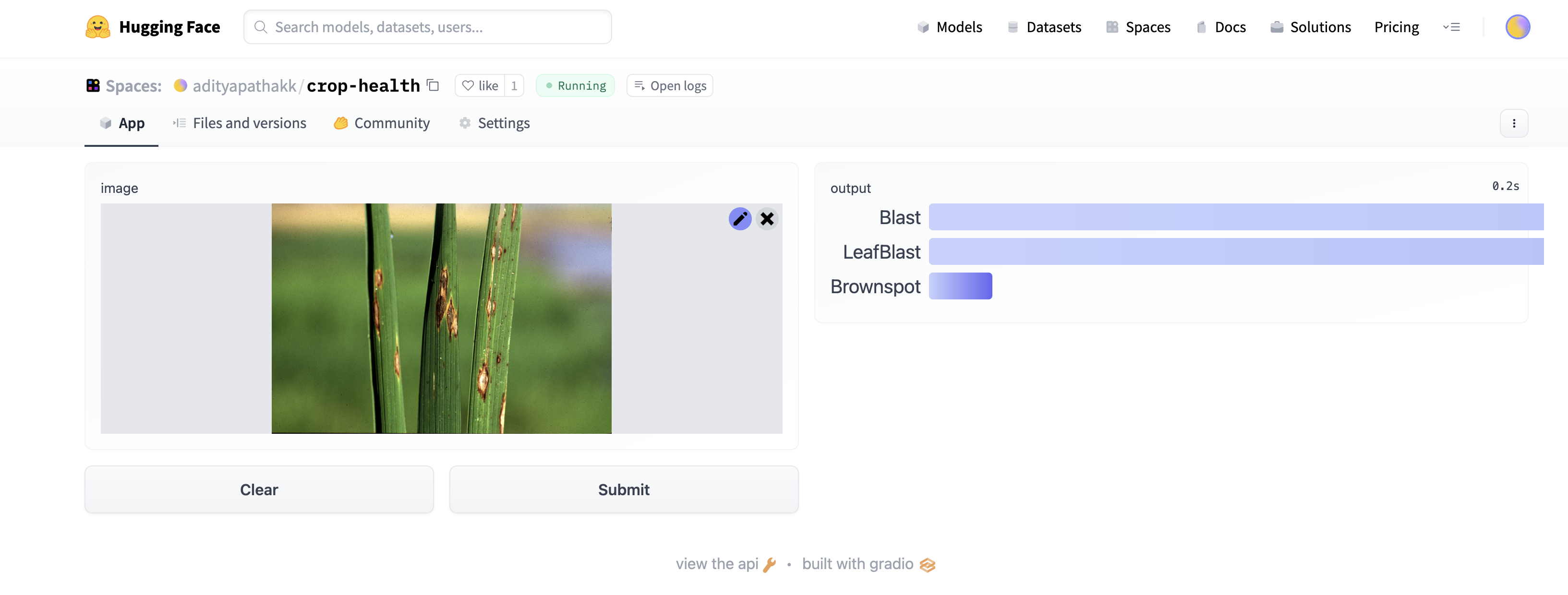This screenshot has width=1568, height=595.
Task: Open the three-dot space options menu
Action: (1514, 123)
